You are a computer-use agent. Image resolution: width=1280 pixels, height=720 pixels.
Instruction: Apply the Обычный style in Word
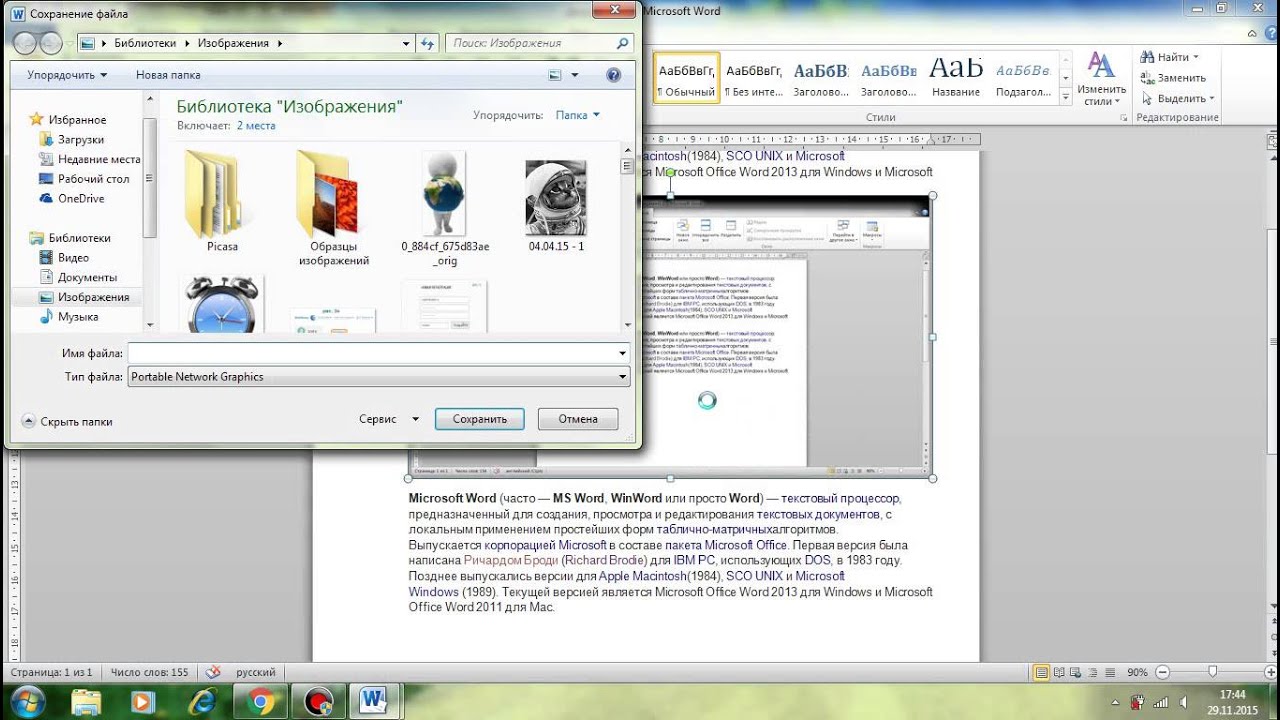coord(686,79)
